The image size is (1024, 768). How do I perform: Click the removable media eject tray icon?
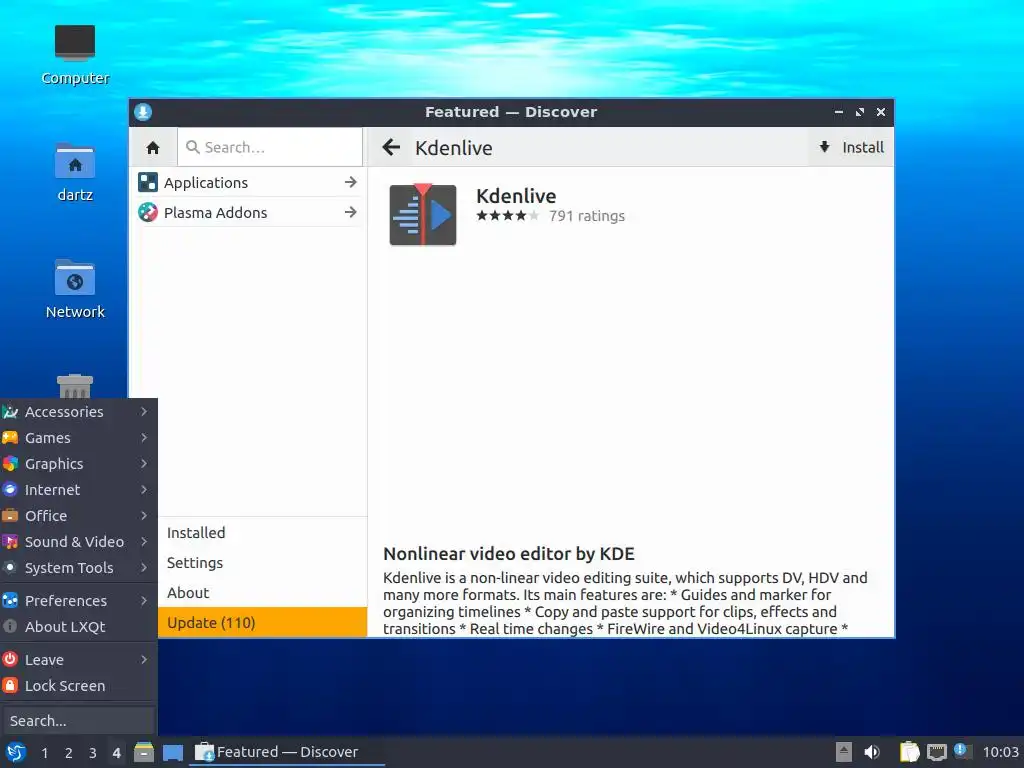[844, 752]
